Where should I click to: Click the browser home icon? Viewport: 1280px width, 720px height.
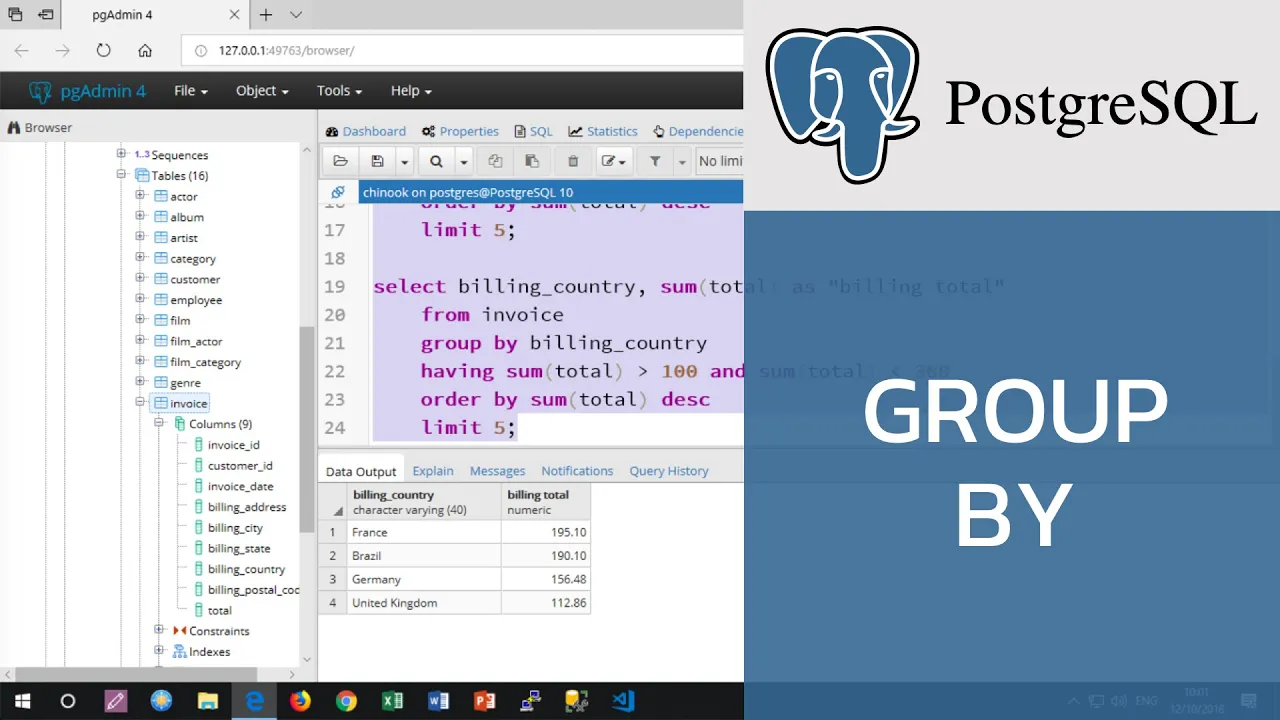pyautogui.click(x=145, y=50)
